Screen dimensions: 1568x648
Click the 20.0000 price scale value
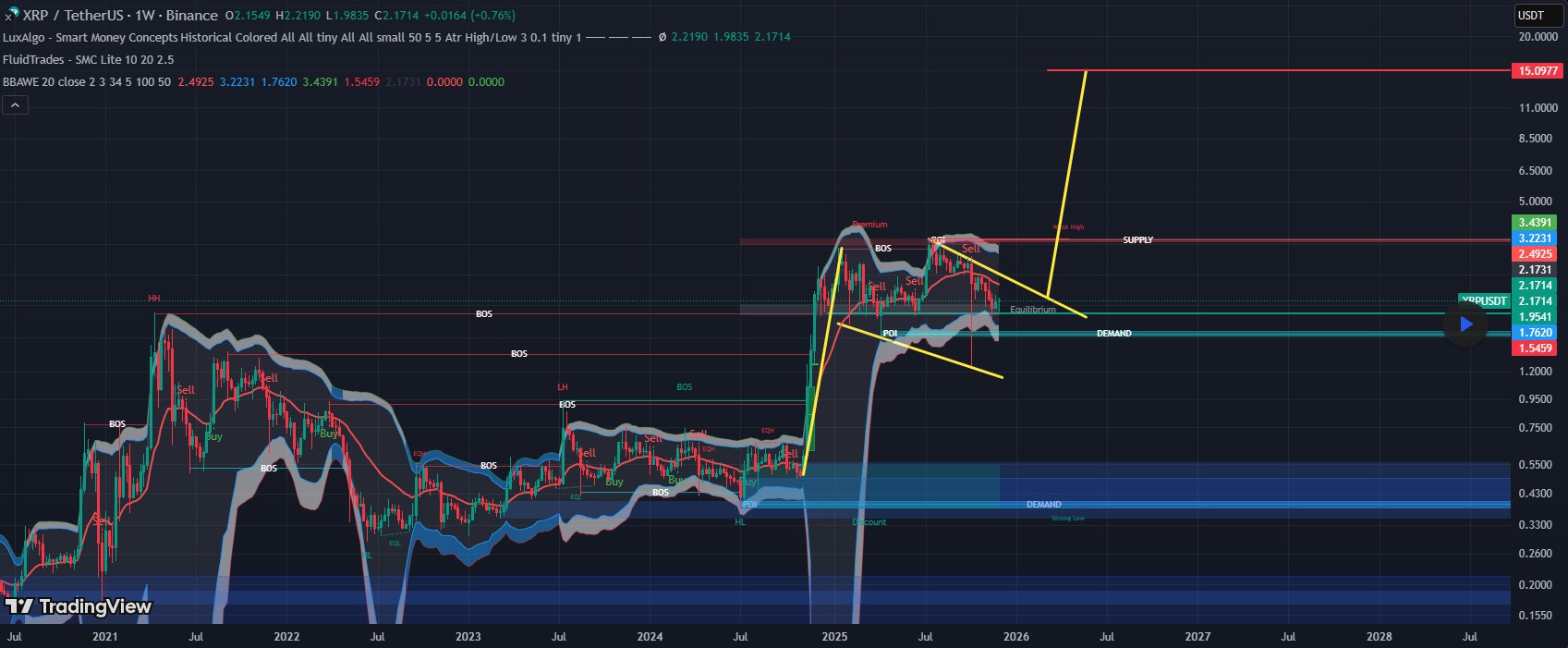tap(1538, 37)
